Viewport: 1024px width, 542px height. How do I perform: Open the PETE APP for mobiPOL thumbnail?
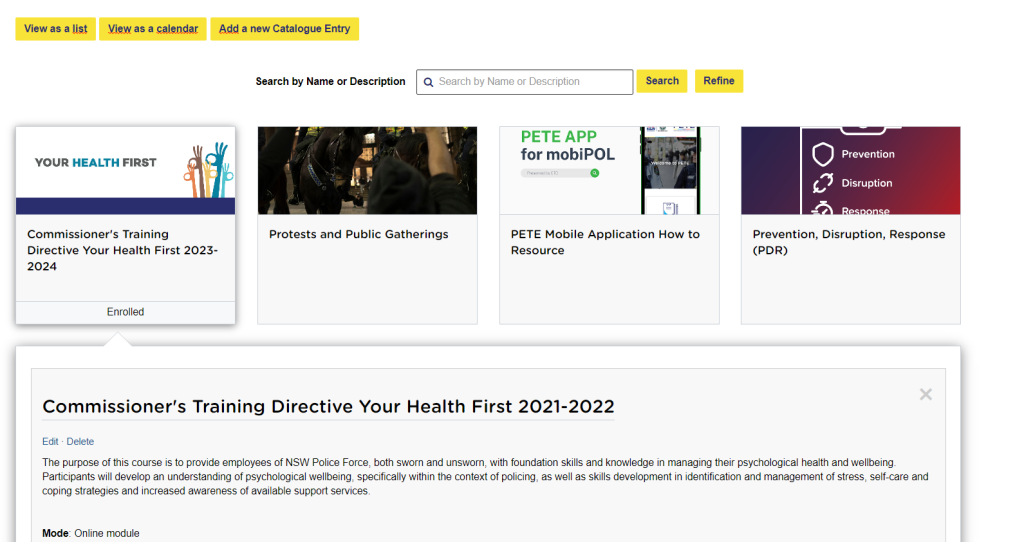point(609,170)
